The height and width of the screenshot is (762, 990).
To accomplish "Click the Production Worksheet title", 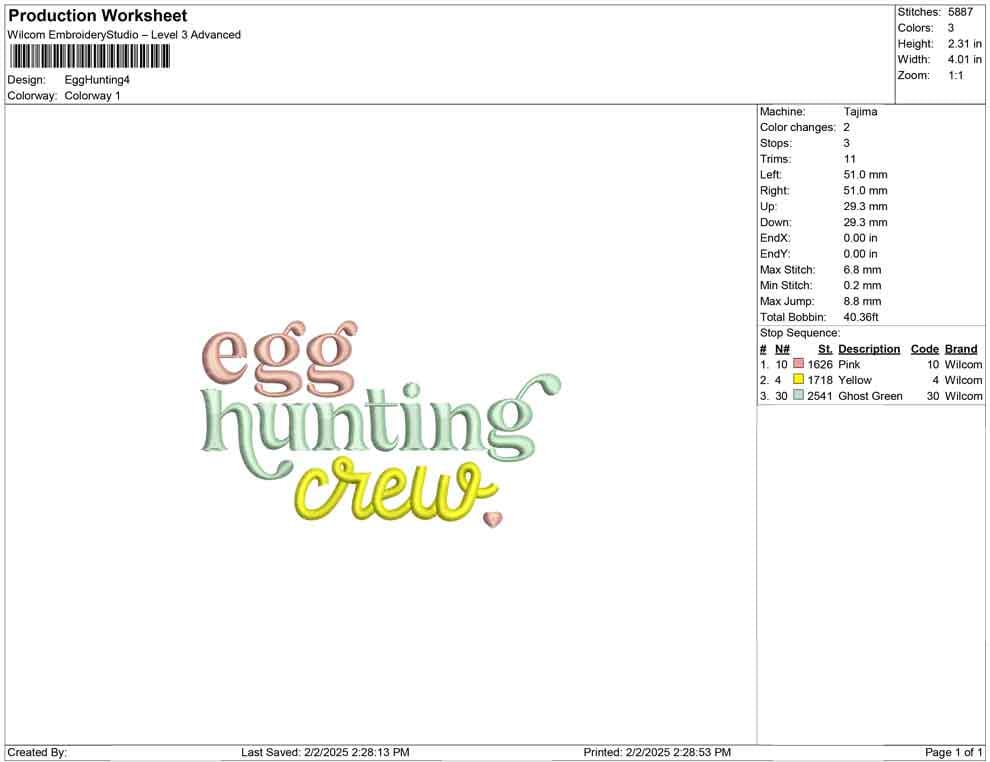I will (97, 16).
